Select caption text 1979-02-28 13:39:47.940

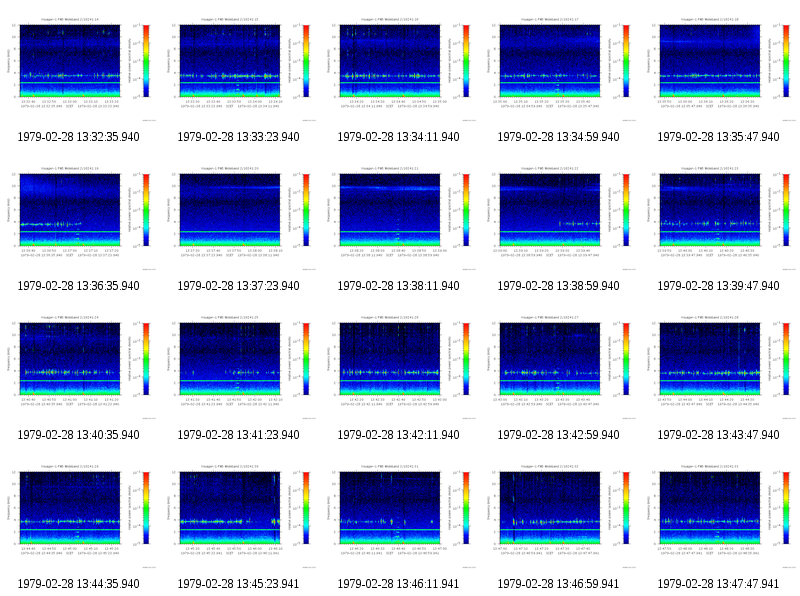718,286
